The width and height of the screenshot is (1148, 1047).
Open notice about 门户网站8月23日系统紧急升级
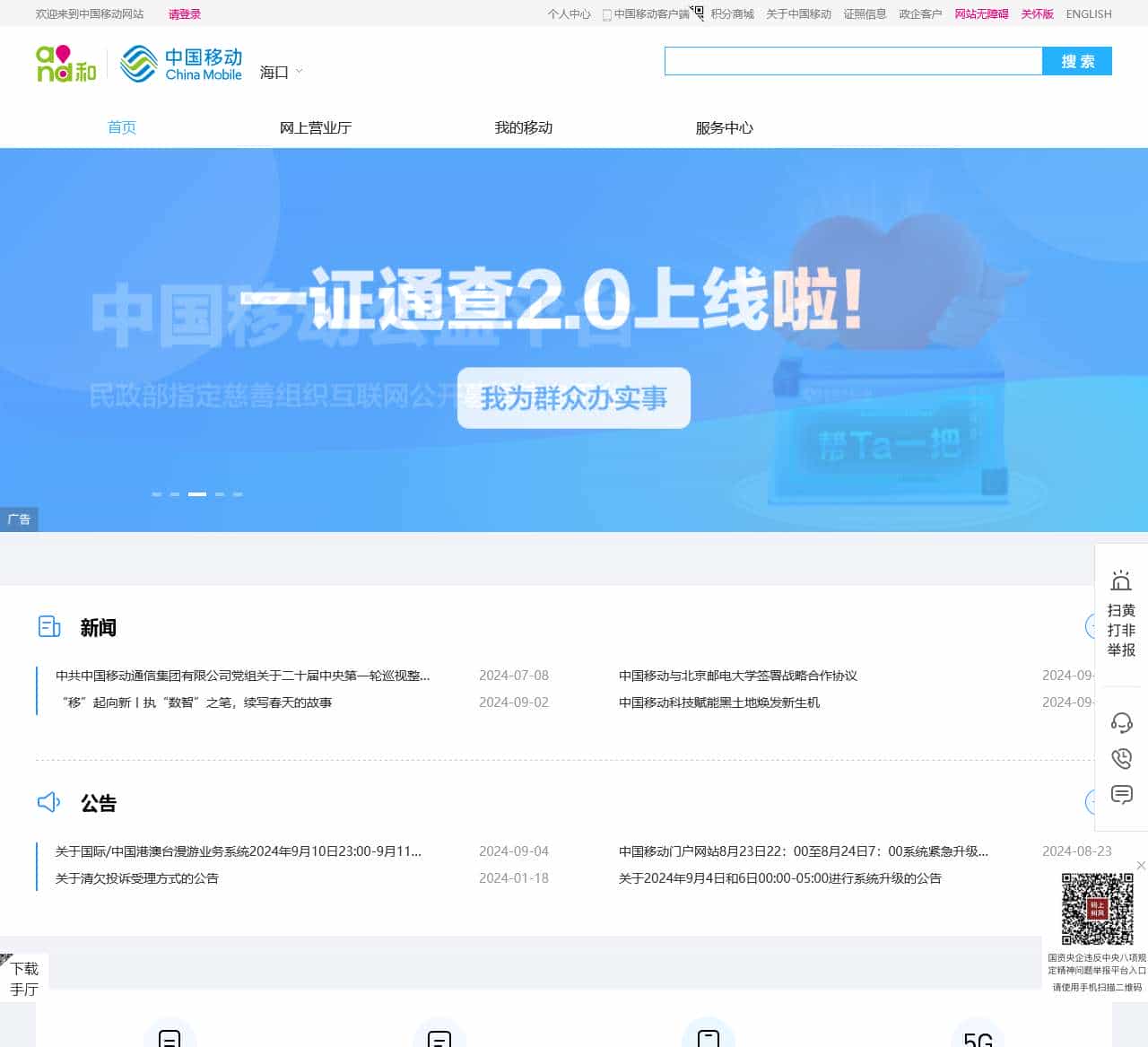coord(804,851)
